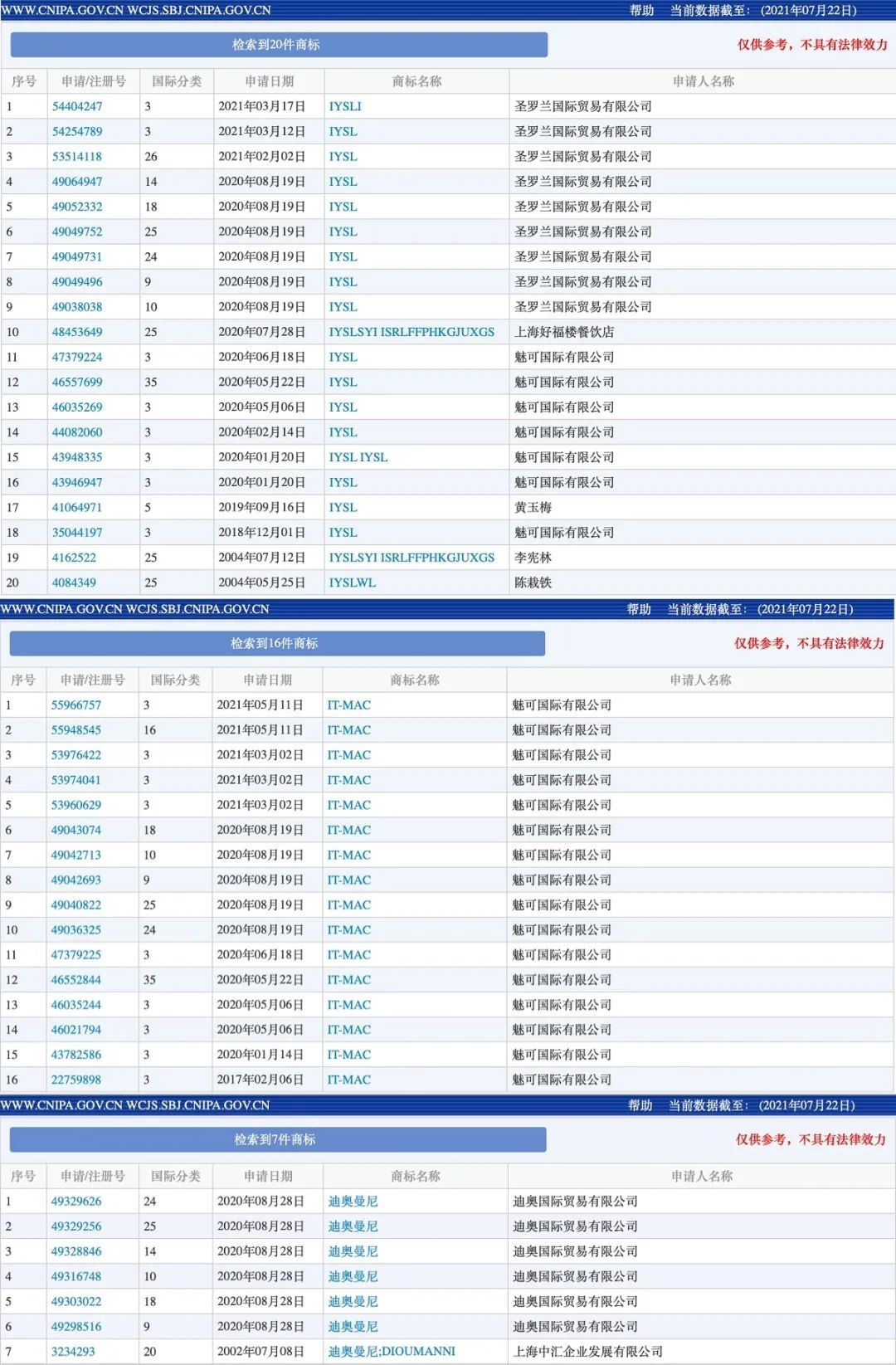Click 申请日期 column header in first table
The height and width of the screenshot is (1365, 896).
pyautogui.click(x=269, y=81)
